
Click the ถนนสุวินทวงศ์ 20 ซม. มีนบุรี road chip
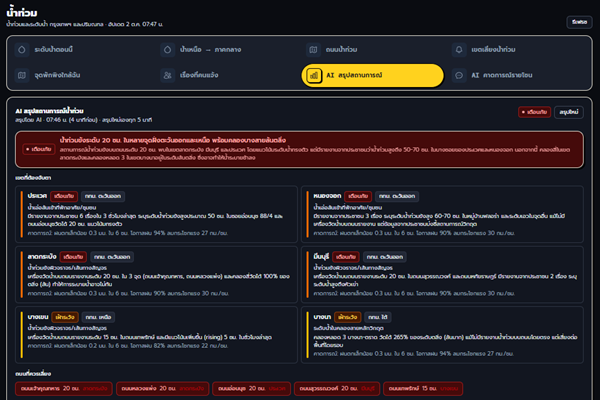[337, 389]
